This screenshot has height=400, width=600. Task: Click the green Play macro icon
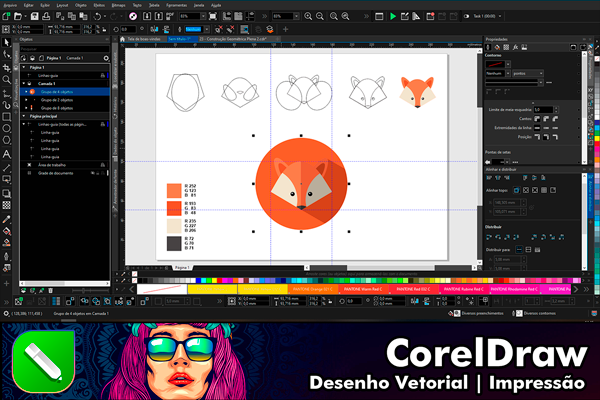pos(392,16)
